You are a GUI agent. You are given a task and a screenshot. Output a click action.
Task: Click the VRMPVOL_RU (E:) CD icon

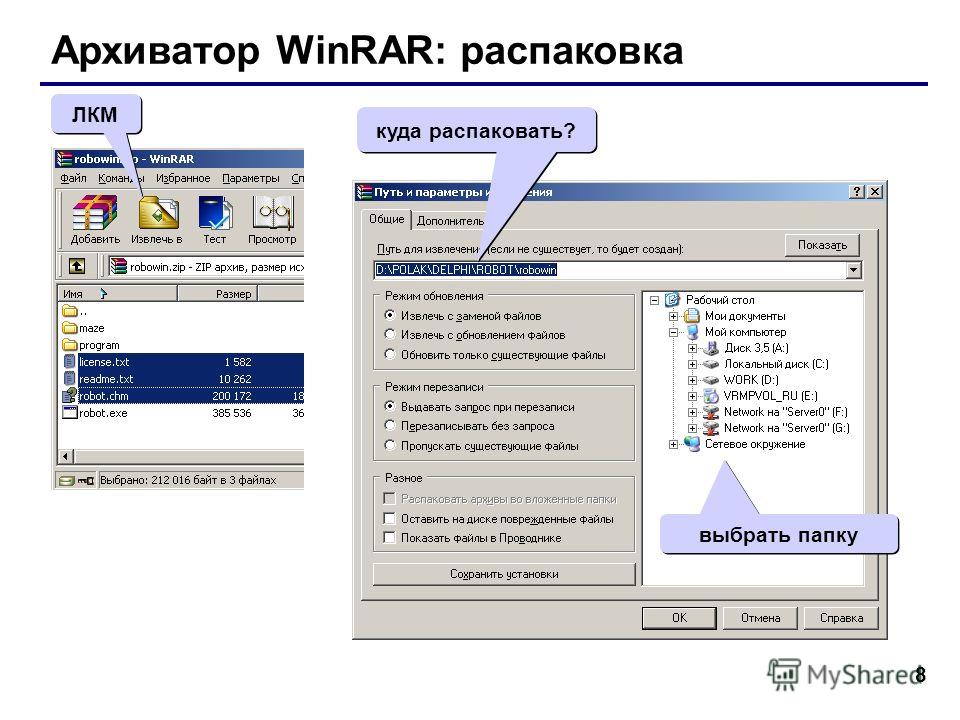click(x=711, y=396)
